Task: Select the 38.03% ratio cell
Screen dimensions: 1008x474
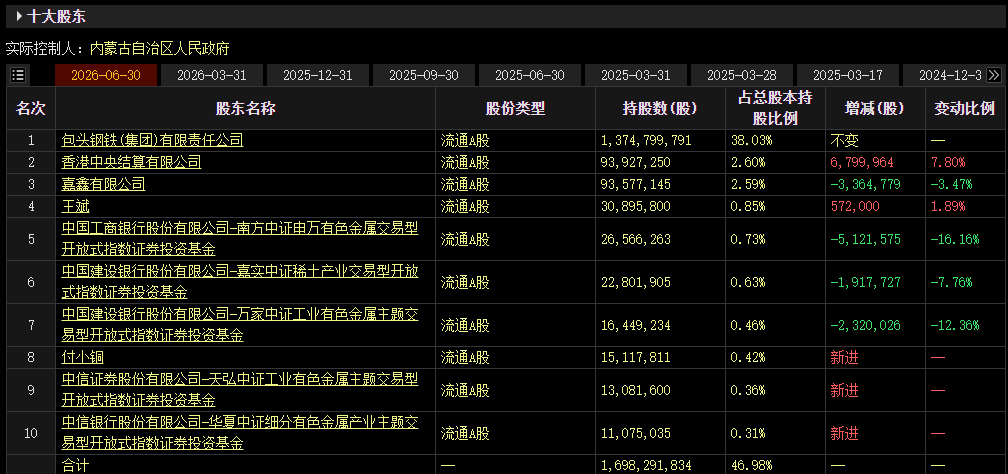Action: coord(752,140)
